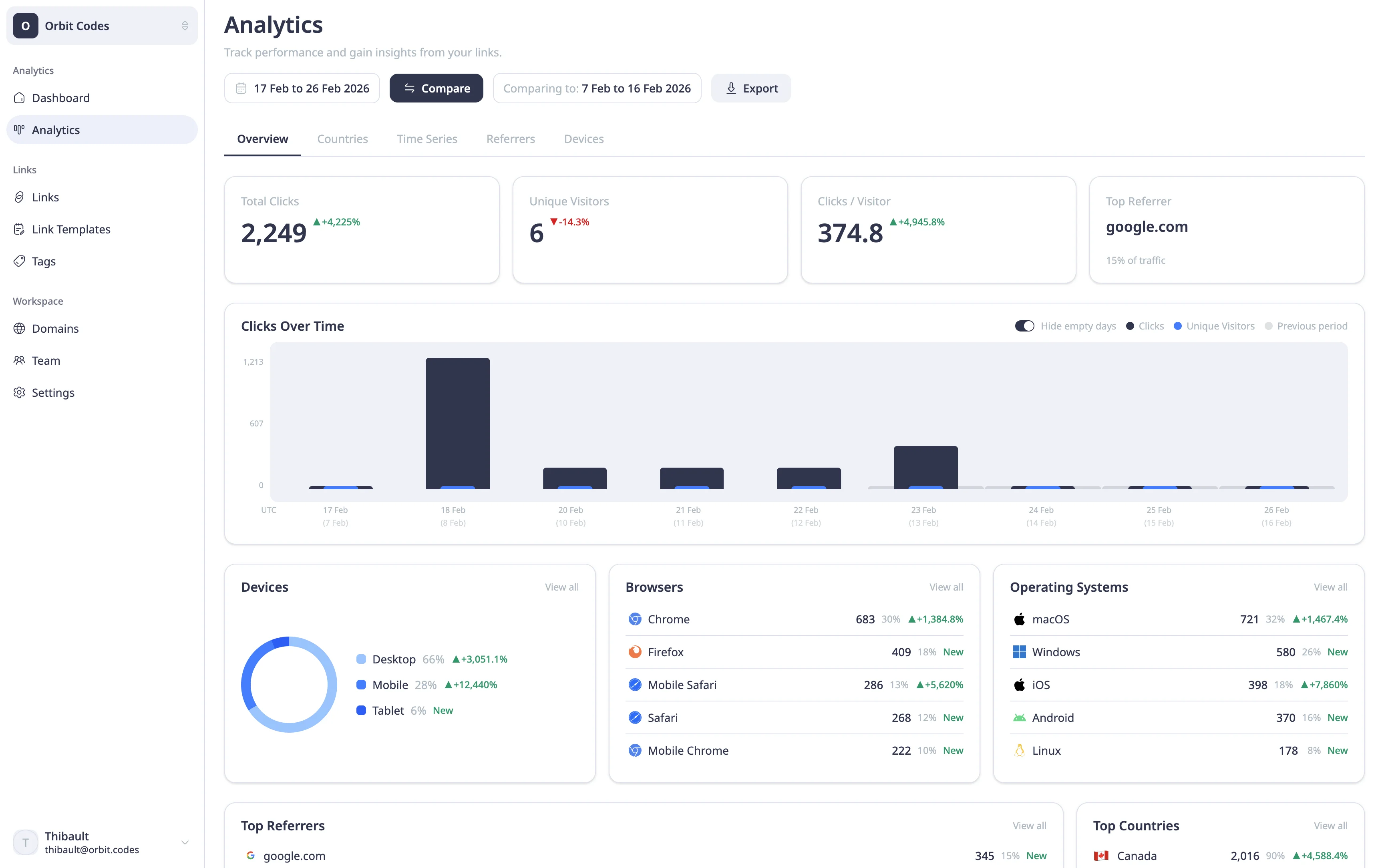The height and width of the screenshot is (868, 1384).
Task: Click the calendar icon in date range
Action: point(241,88)
